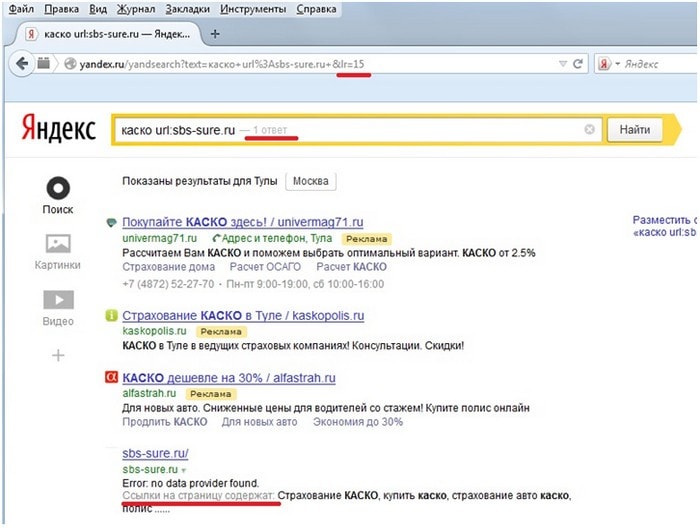
Task: Click green univermag71.ru domain link
Action: pos(159,238)
